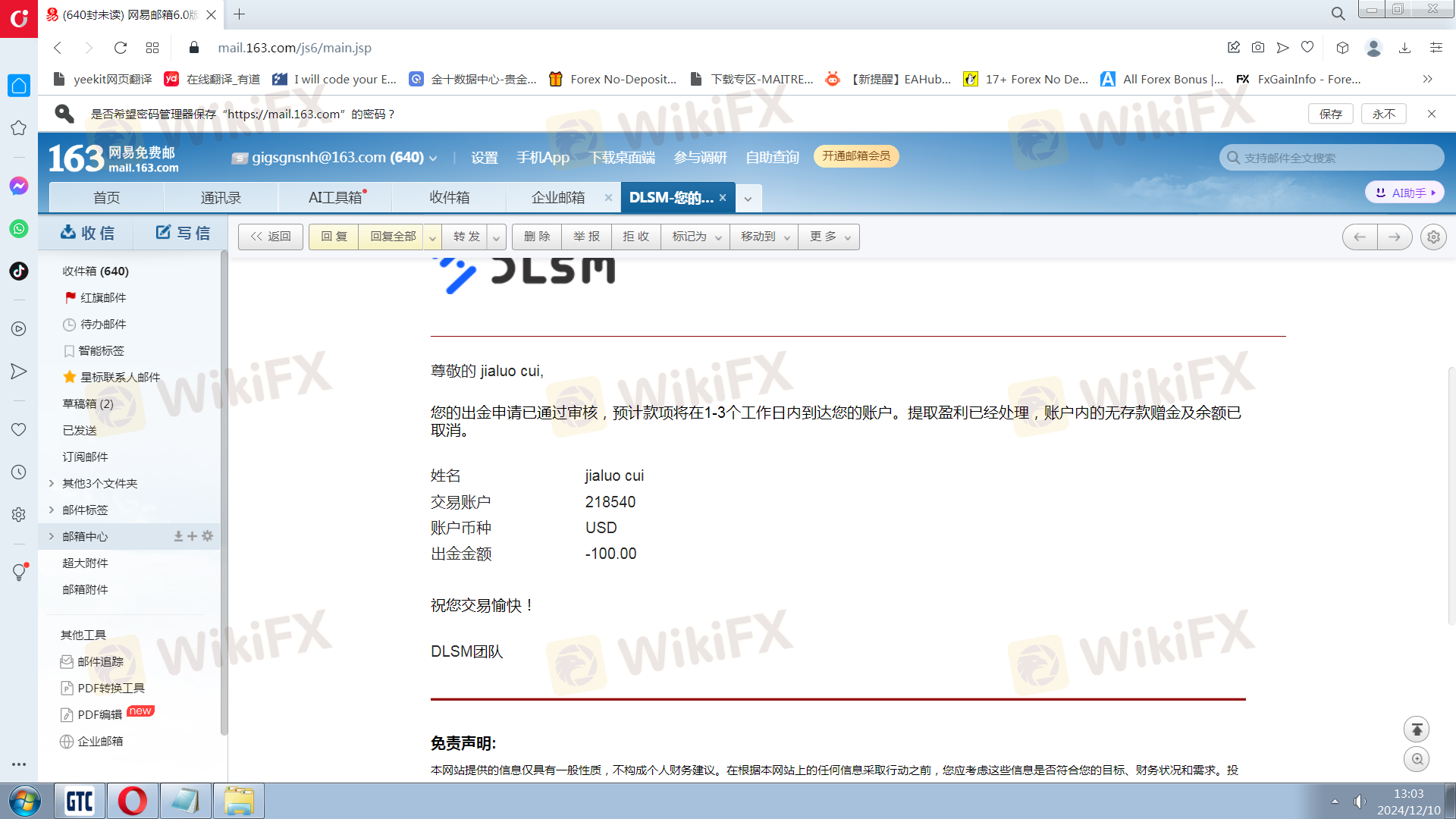Click the 拒收 button
This screenshot has height=819, width=1456.
(x=635, y=237)
